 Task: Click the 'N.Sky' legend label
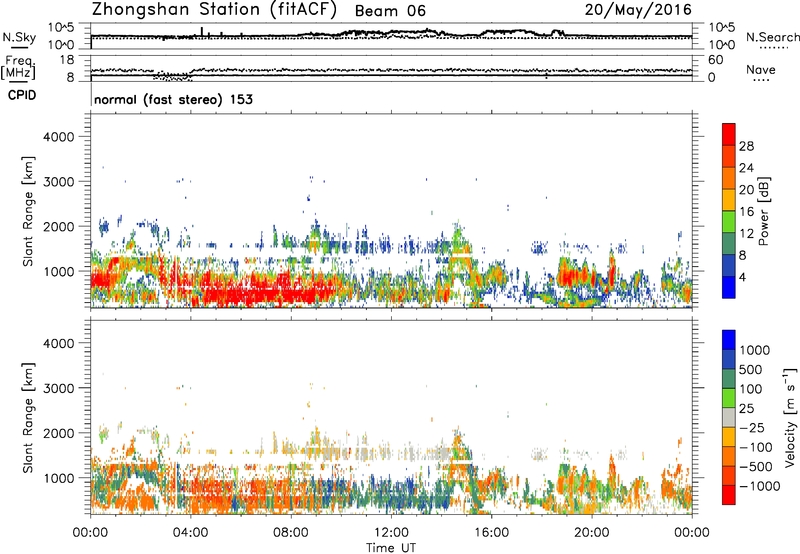[x=19, y=37]
